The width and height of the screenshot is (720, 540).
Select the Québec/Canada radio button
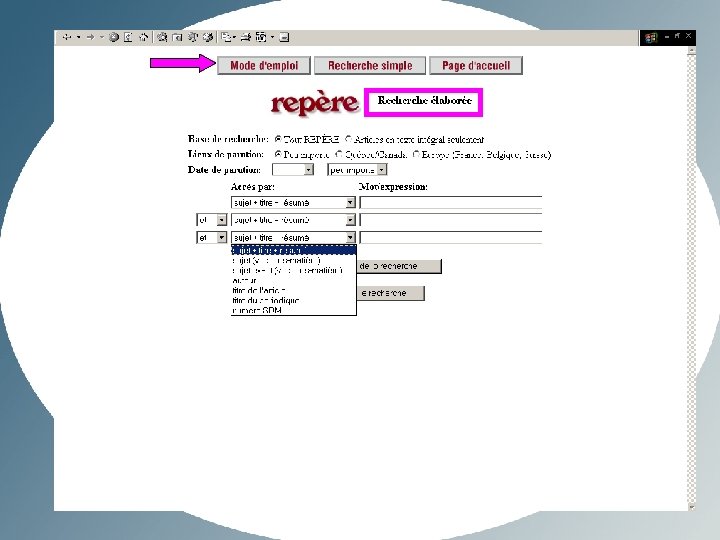coord(339,154)
